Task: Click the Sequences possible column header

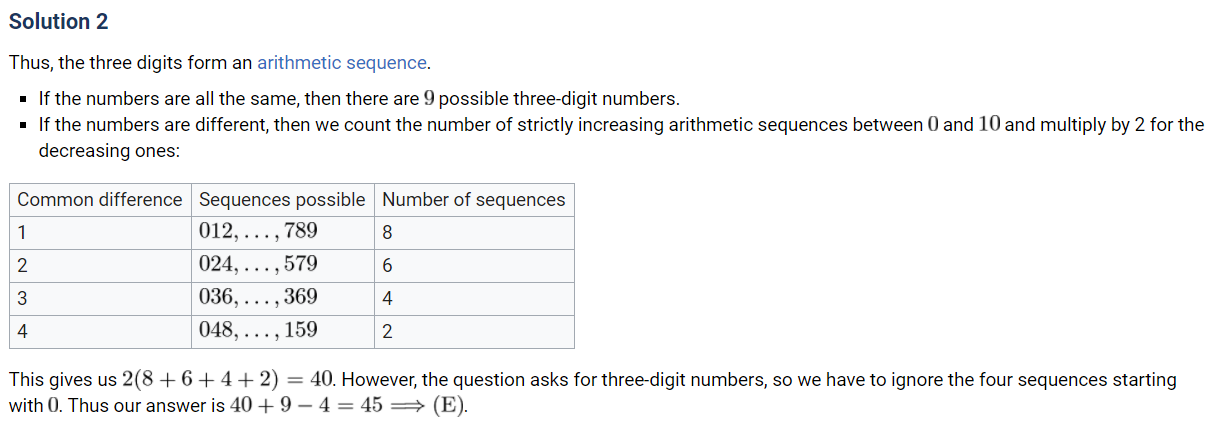Action: tap(282, 200)
